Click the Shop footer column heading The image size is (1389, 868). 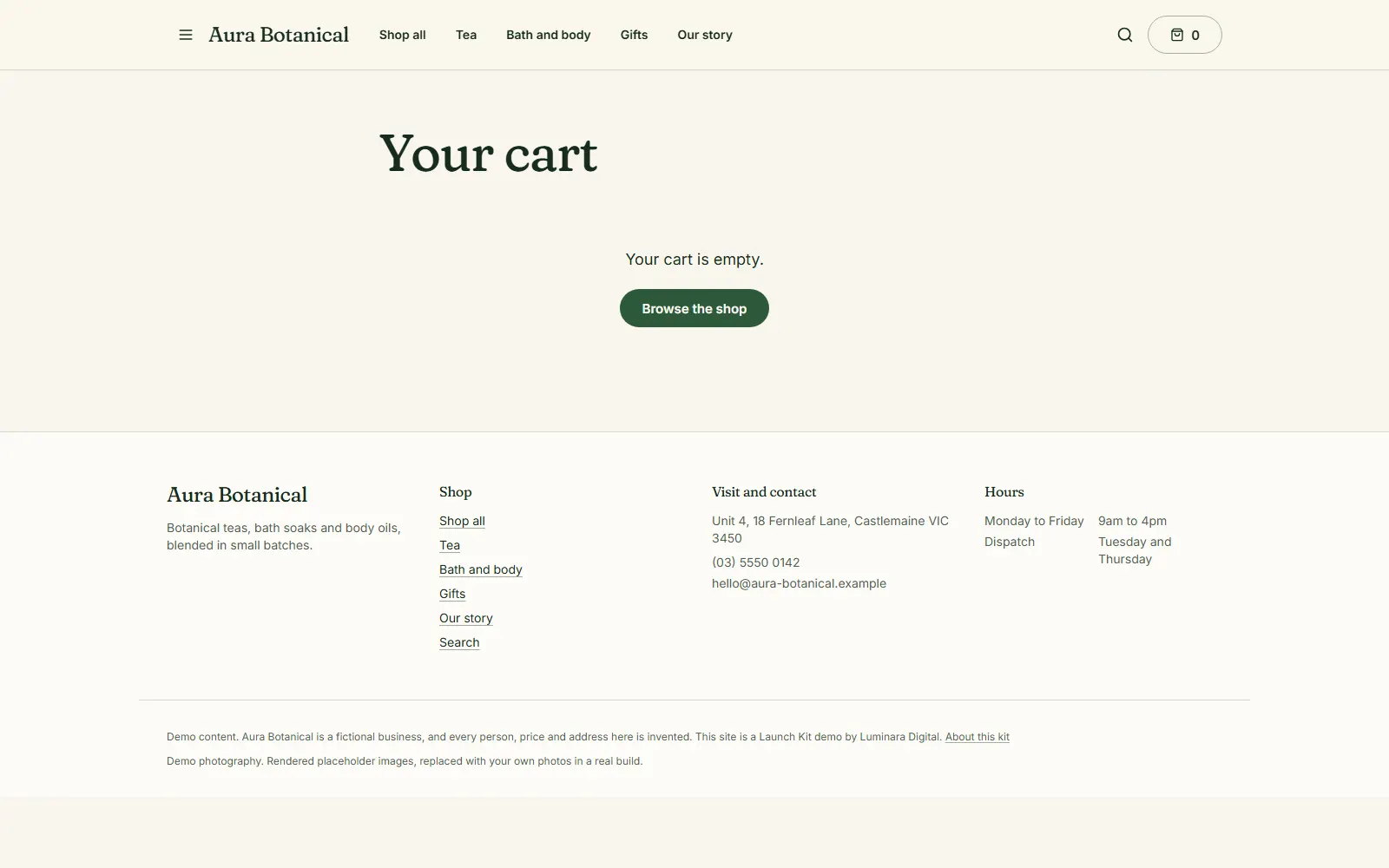(x=456, y=492)
